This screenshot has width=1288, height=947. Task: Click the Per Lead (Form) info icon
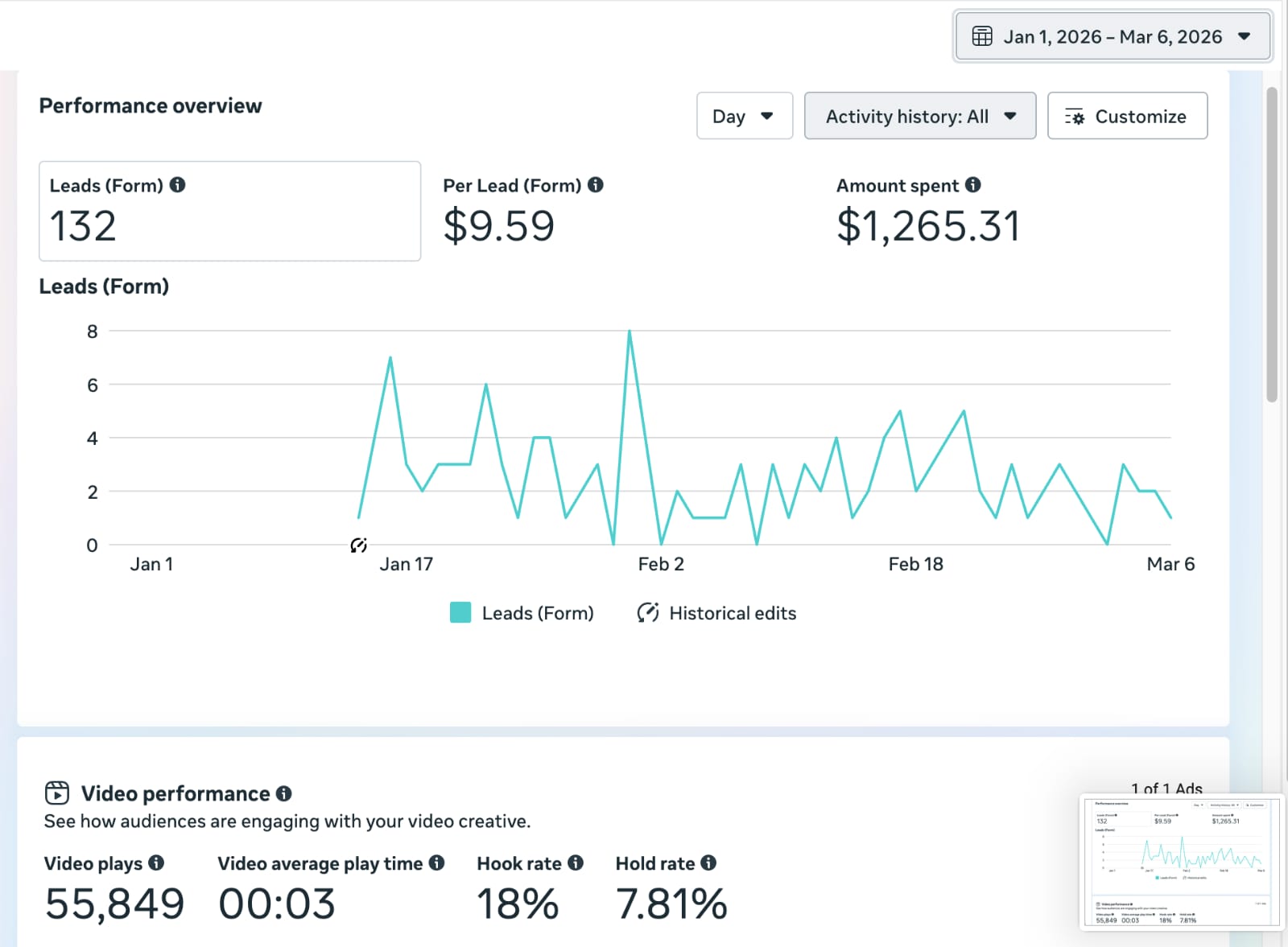click(596, 184)
